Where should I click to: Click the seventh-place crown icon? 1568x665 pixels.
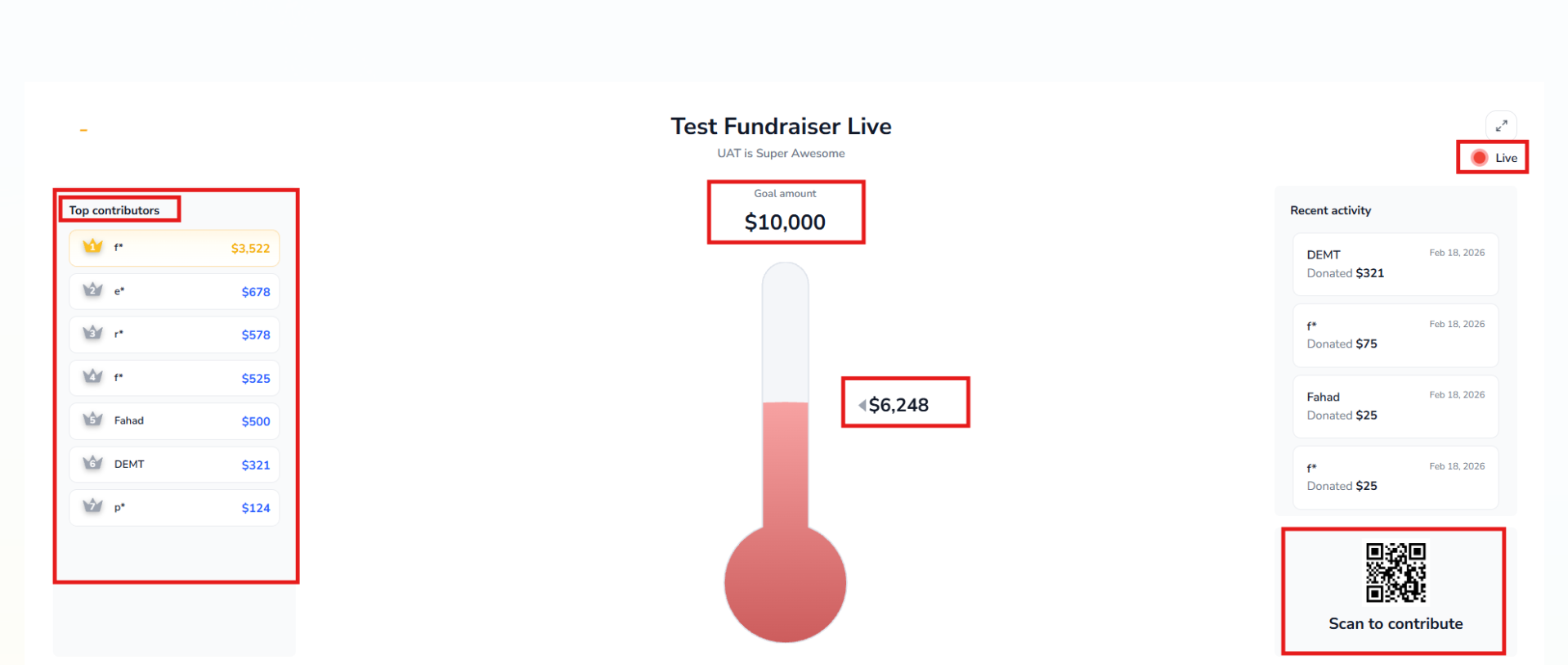pos(93,506)
